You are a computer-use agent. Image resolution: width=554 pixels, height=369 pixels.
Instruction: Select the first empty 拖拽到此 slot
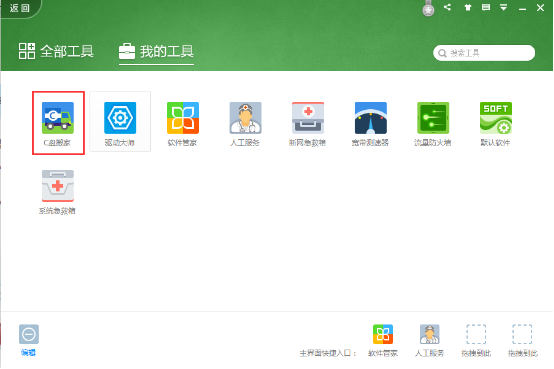coord(476,340)
